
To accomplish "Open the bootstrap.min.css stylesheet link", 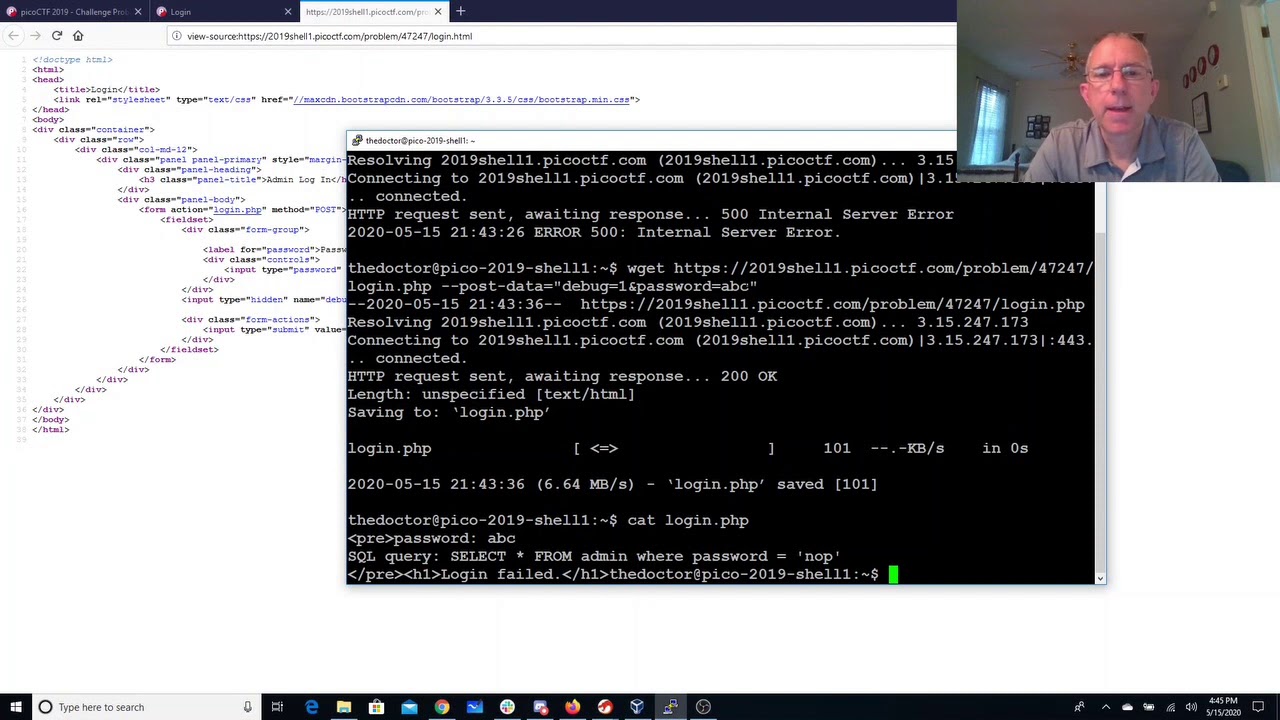I will [x=461, y=100].
